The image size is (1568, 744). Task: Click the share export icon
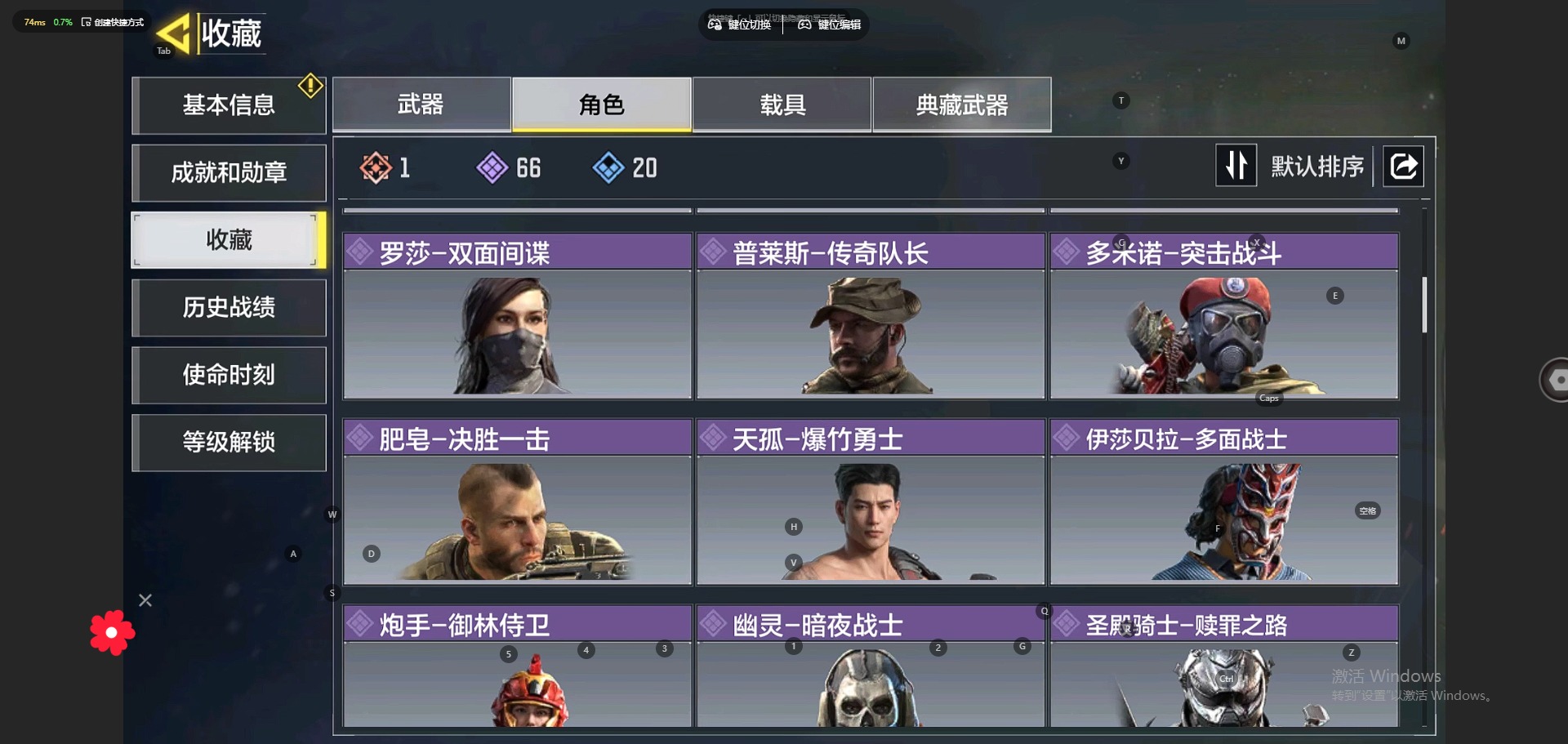coord(1403,167)
